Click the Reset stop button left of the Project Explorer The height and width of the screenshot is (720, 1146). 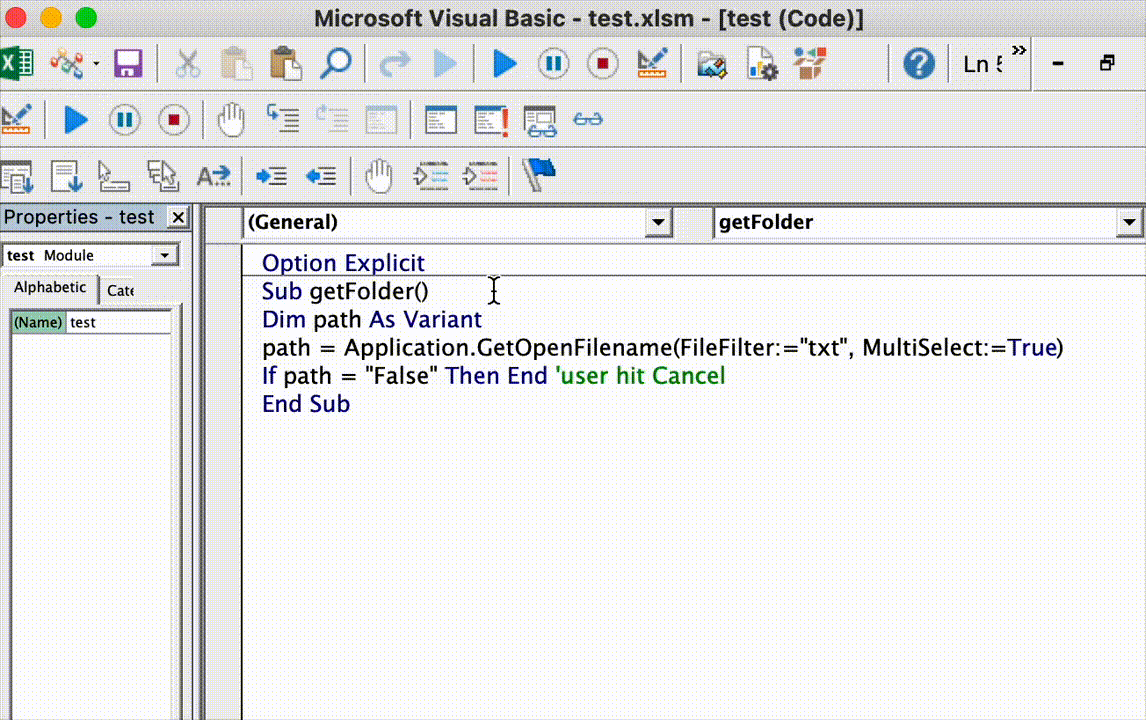coord(602,64)
